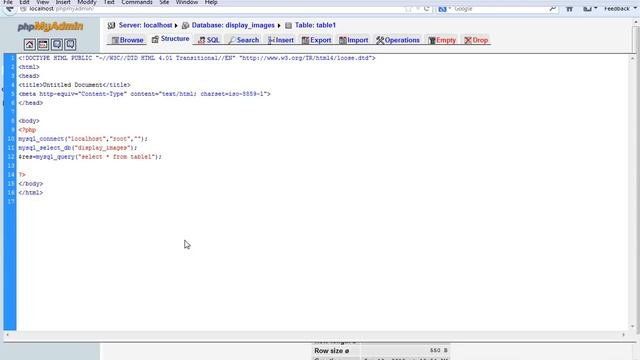Click the code editor vertical scrollbar down arrow
The image size is (640, 360).
point(632,326)
